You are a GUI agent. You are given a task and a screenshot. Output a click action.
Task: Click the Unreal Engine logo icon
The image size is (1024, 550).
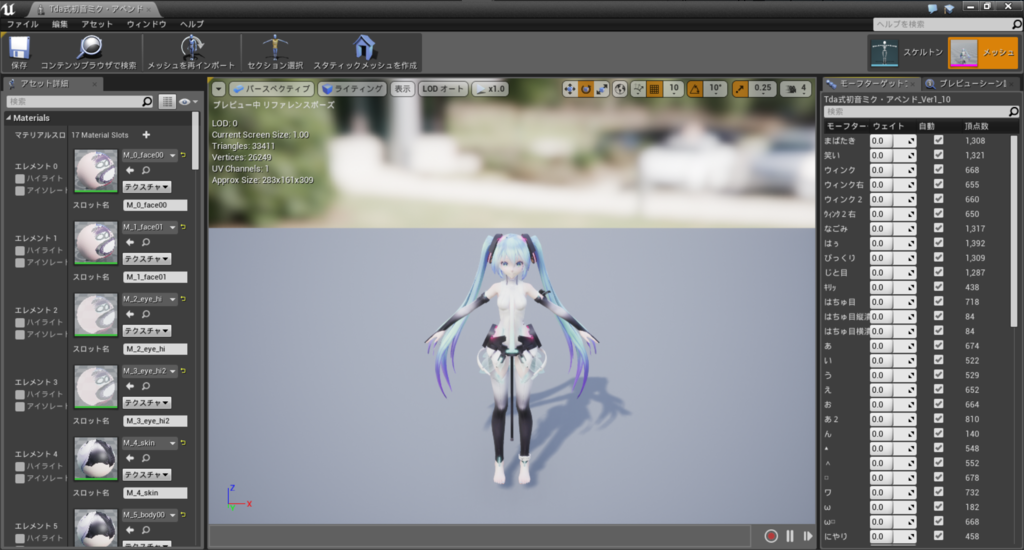[9, 9]
